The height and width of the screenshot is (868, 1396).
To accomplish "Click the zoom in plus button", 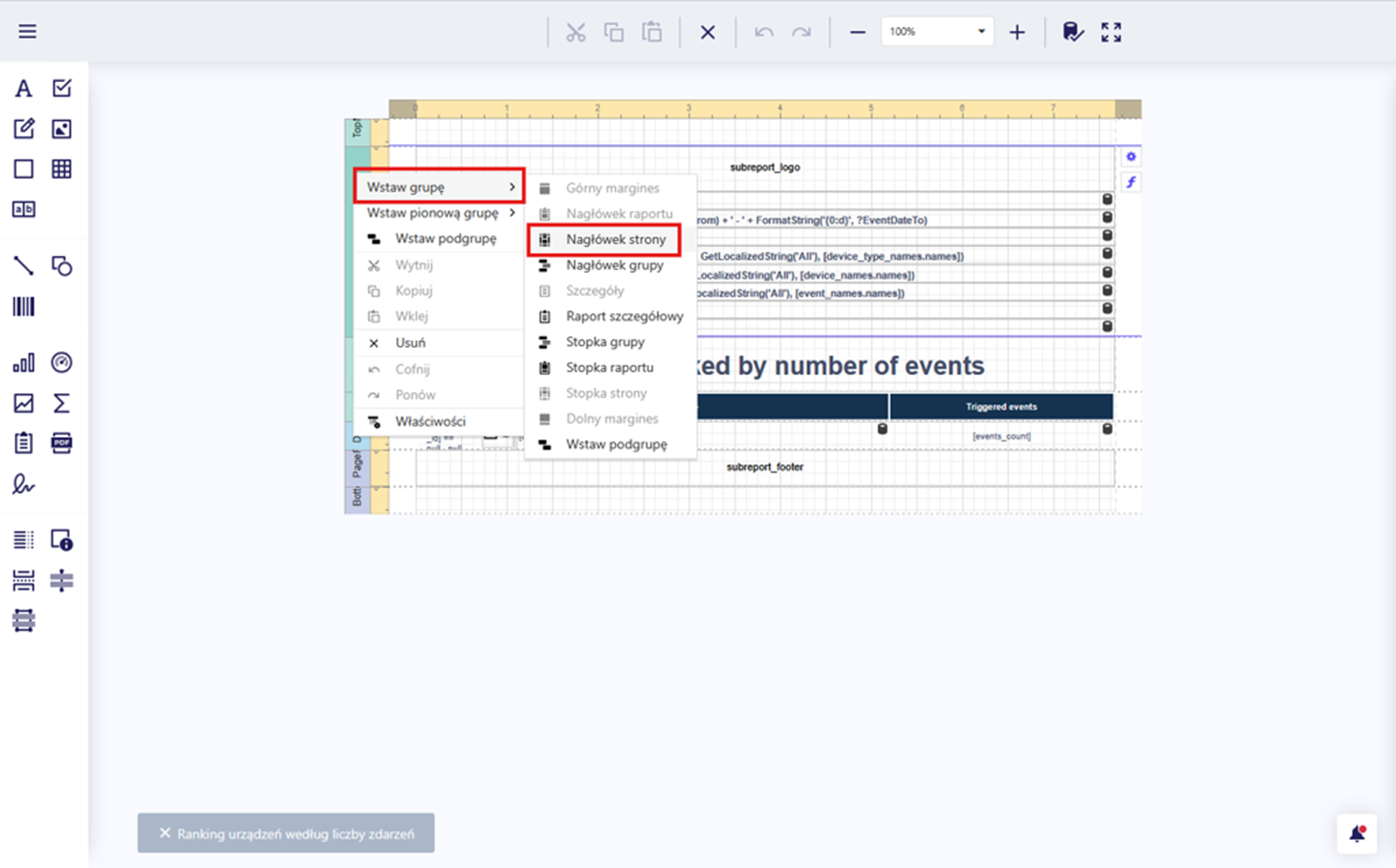I will (x=1017, y=32).
